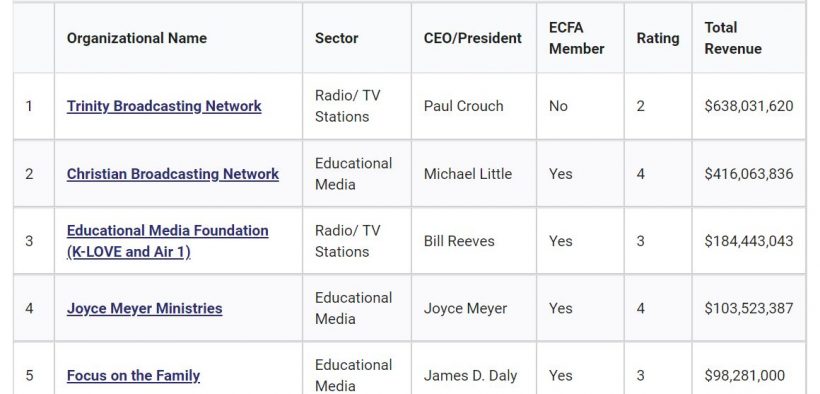
Task: Select the Bill Reeves cell
Action: (474, 241)
